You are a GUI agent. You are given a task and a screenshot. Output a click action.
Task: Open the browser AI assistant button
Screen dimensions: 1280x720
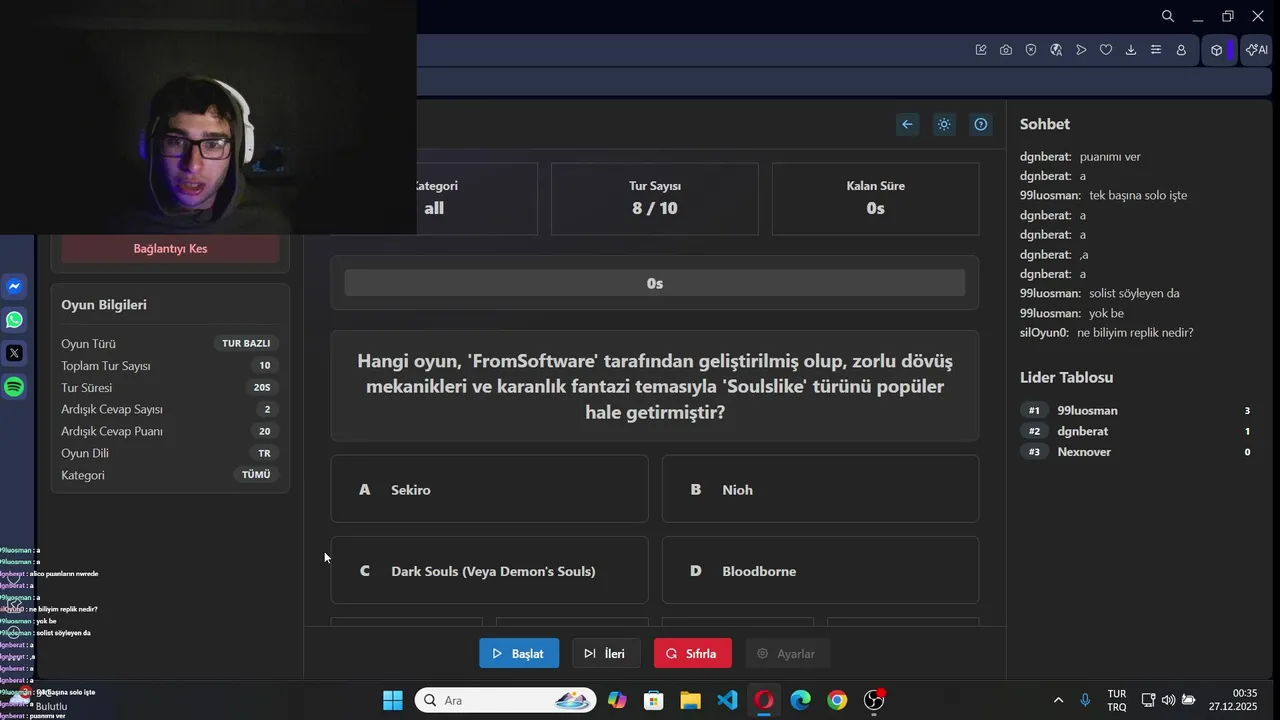click(x=1256, y=50)
